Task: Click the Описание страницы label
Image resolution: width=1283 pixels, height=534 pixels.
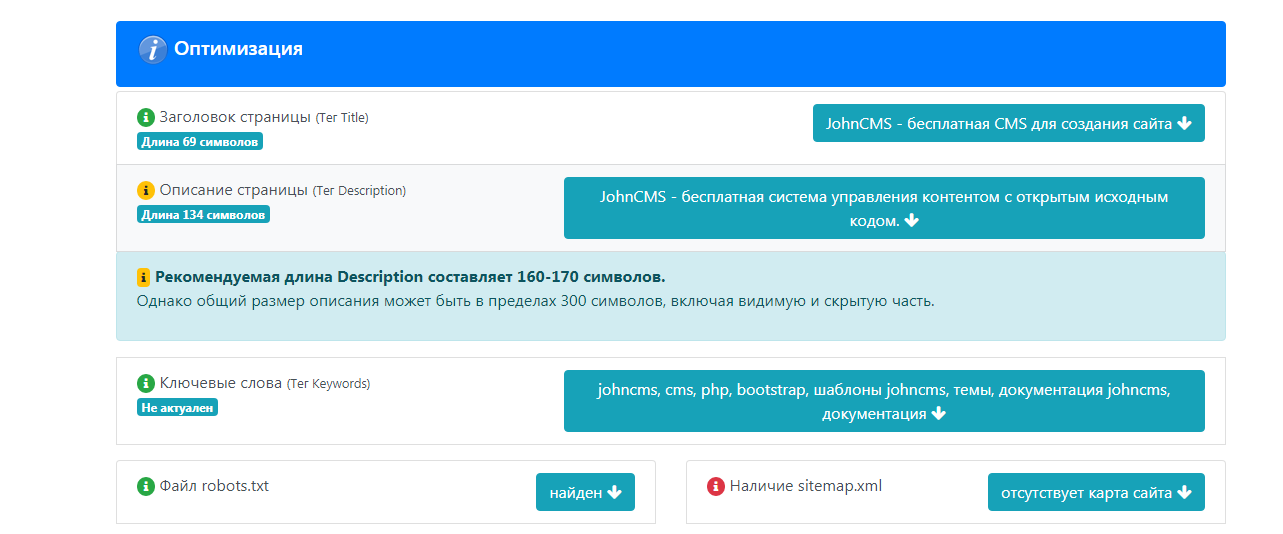Action: pyautogui.click(x=234, y=190)
